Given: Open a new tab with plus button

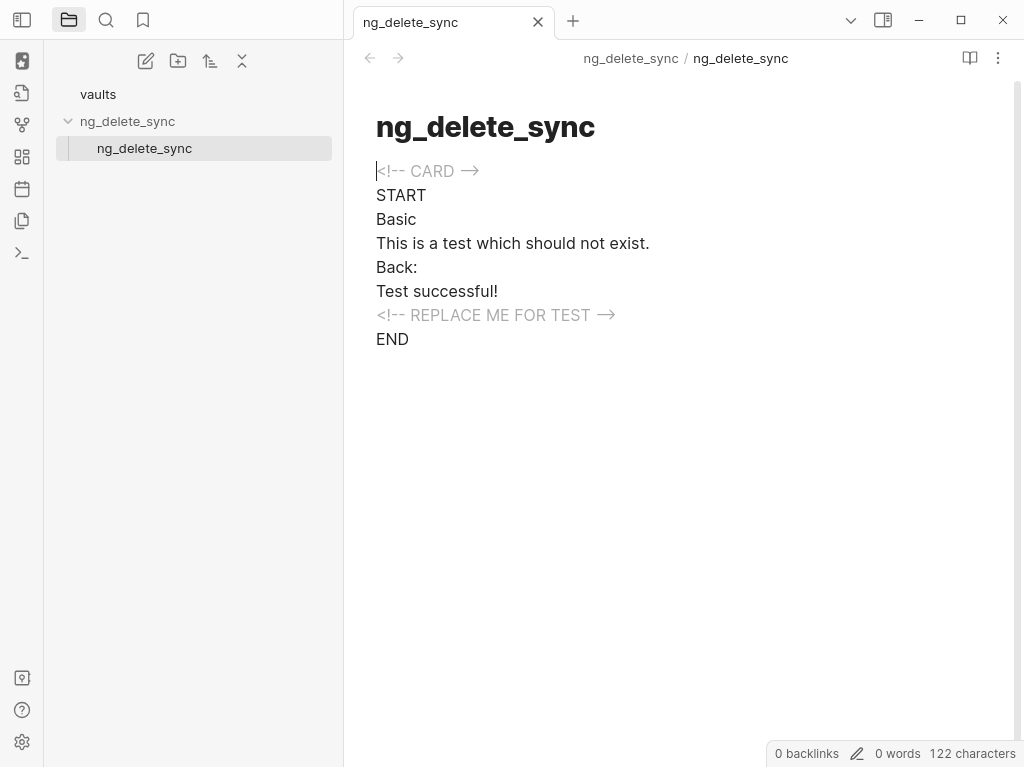Looking at the screenshot, I should [573, 21].
